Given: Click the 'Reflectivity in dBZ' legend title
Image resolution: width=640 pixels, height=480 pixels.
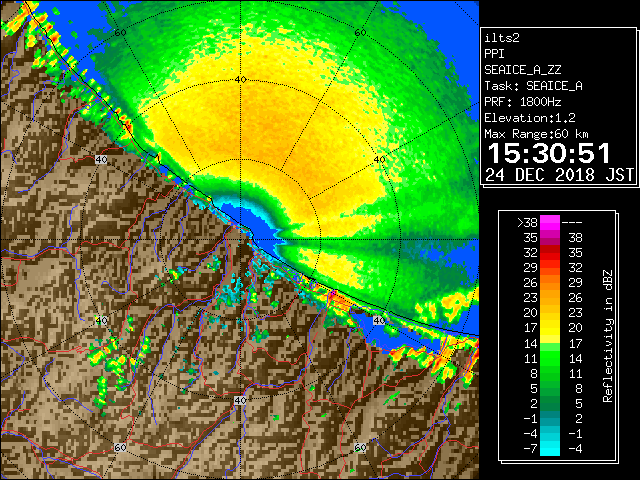Looking at the screenshot, I should pos(608,336).
